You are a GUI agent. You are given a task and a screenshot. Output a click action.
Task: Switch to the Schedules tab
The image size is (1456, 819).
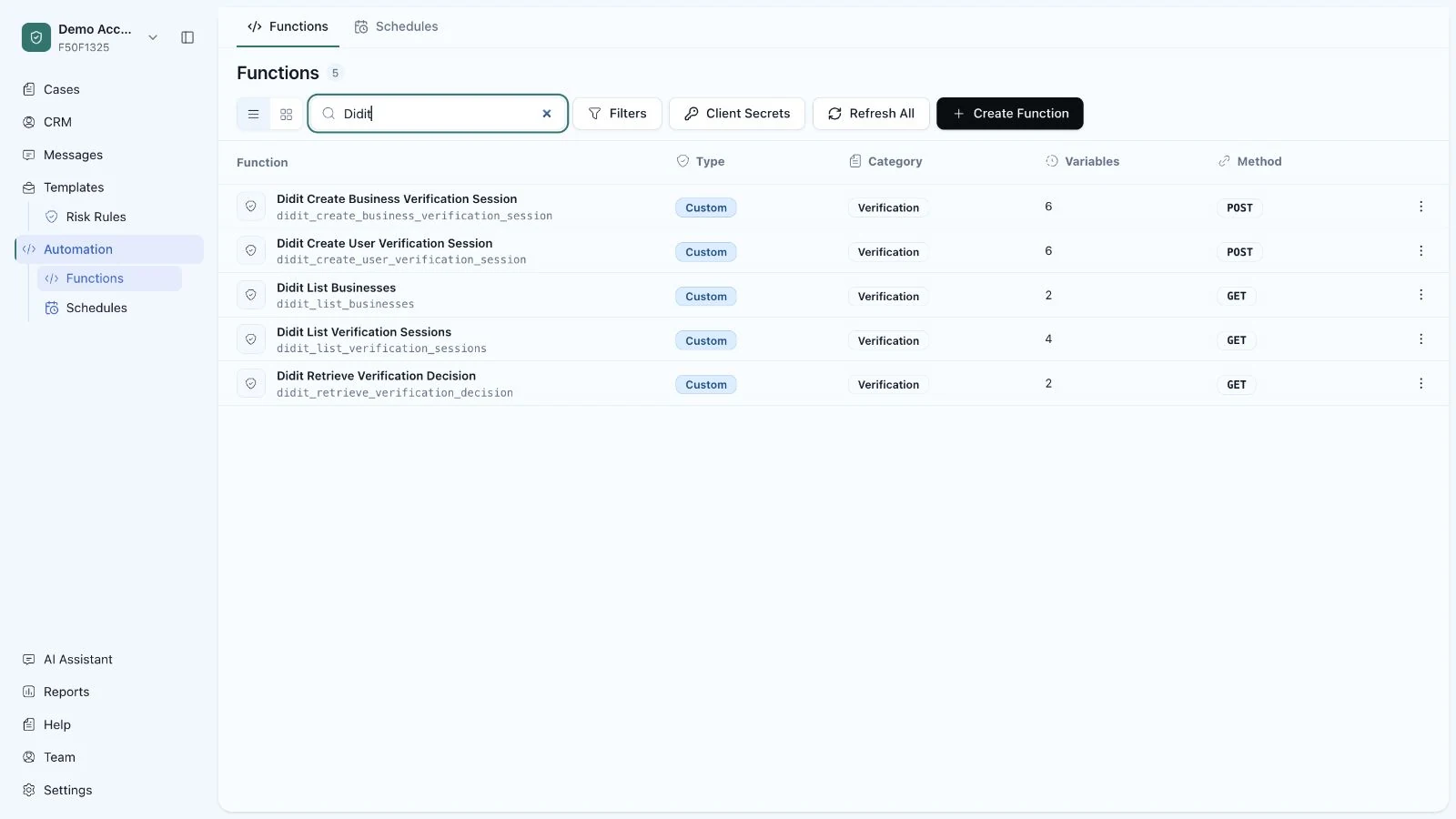(x=396, y=26)
